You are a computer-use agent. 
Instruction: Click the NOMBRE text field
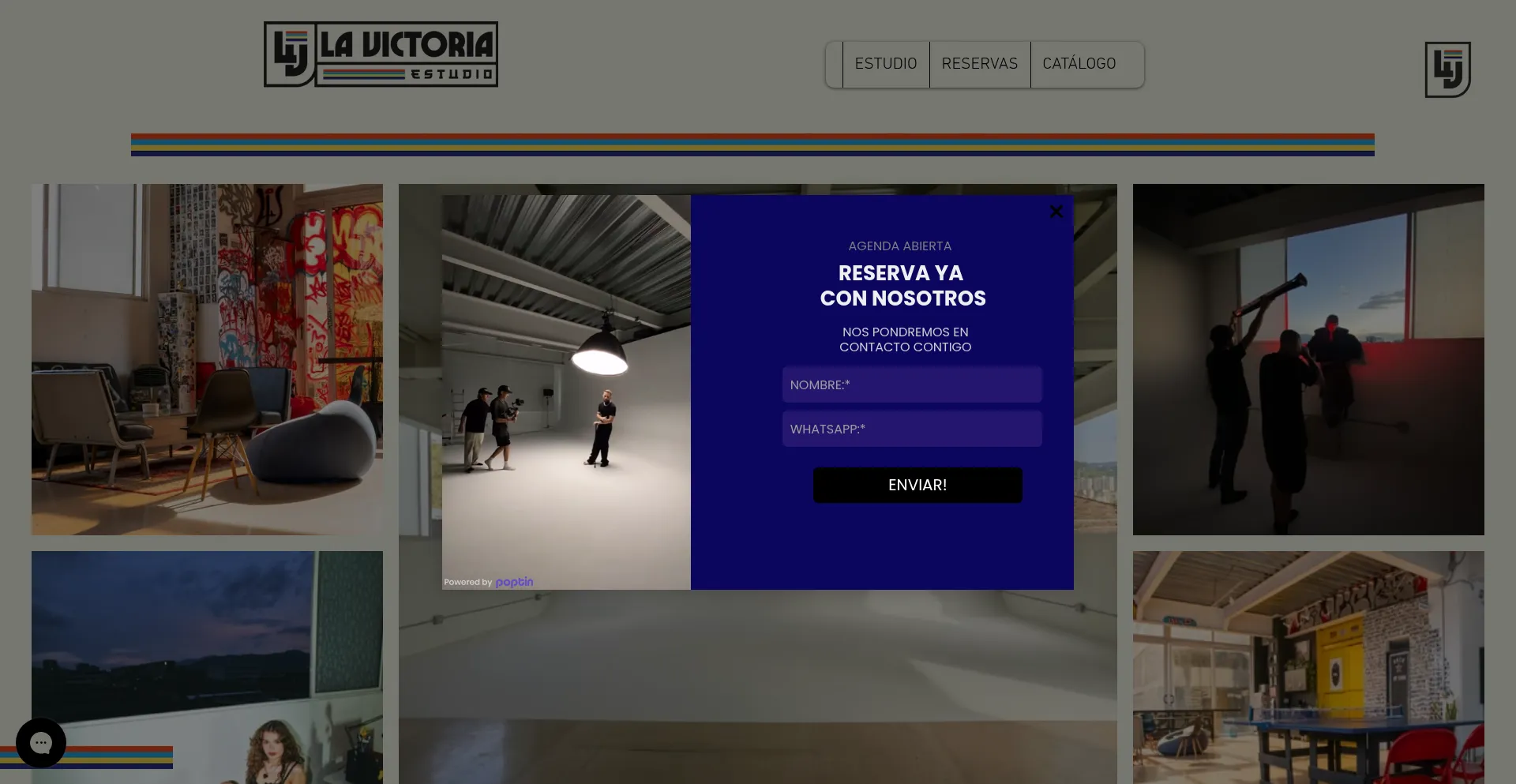(x=912, y=384)
